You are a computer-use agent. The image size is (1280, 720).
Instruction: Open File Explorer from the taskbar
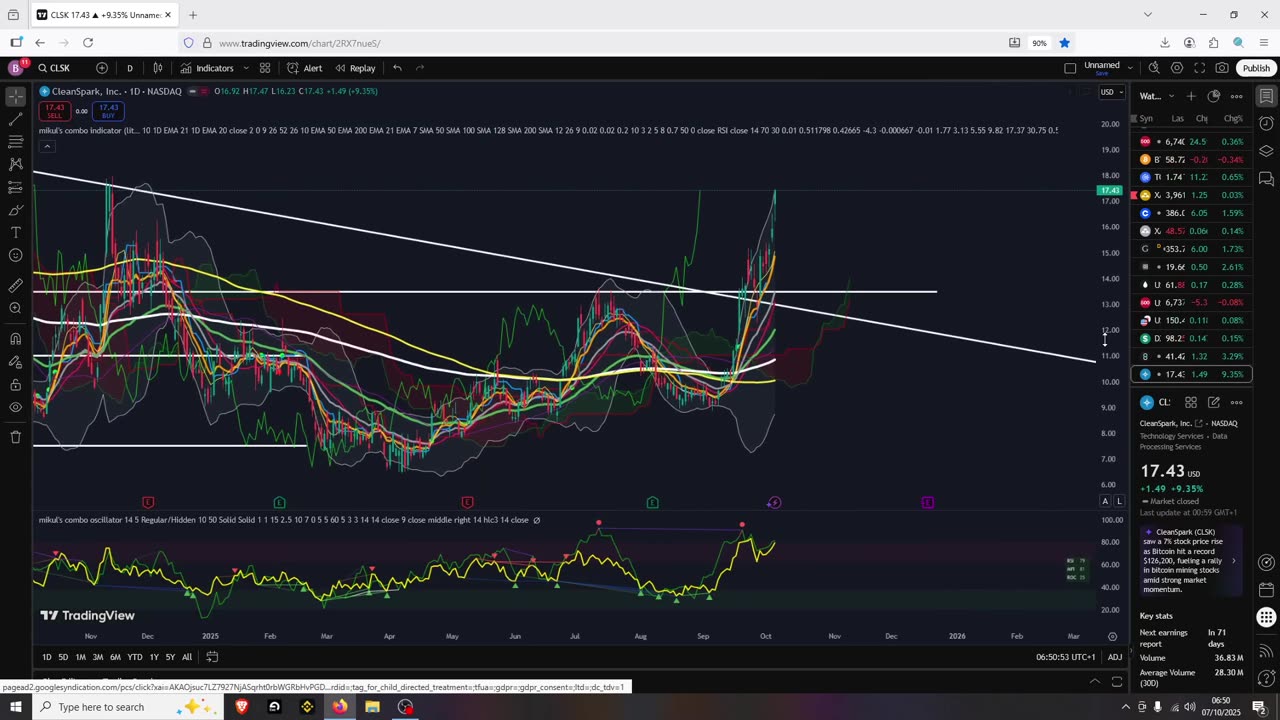(372, 707)
